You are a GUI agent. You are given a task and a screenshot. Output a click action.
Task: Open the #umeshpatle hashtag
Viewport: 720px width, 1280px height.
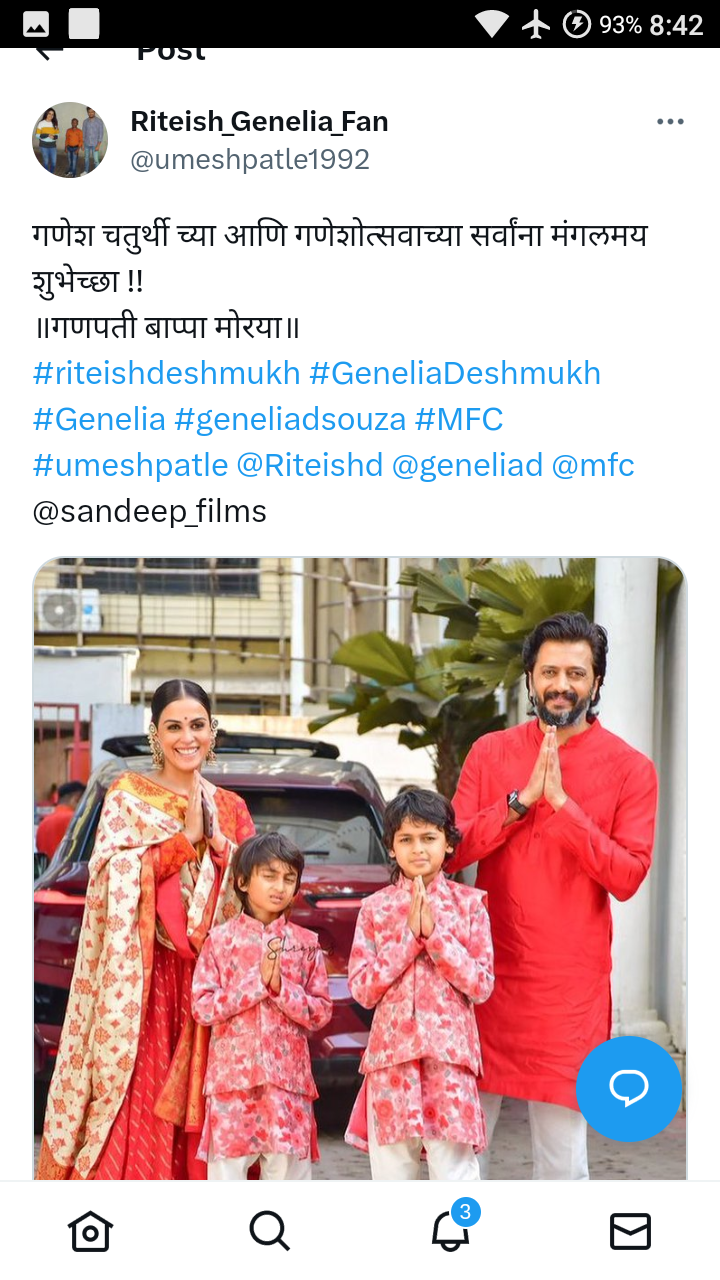coord(130,465)
